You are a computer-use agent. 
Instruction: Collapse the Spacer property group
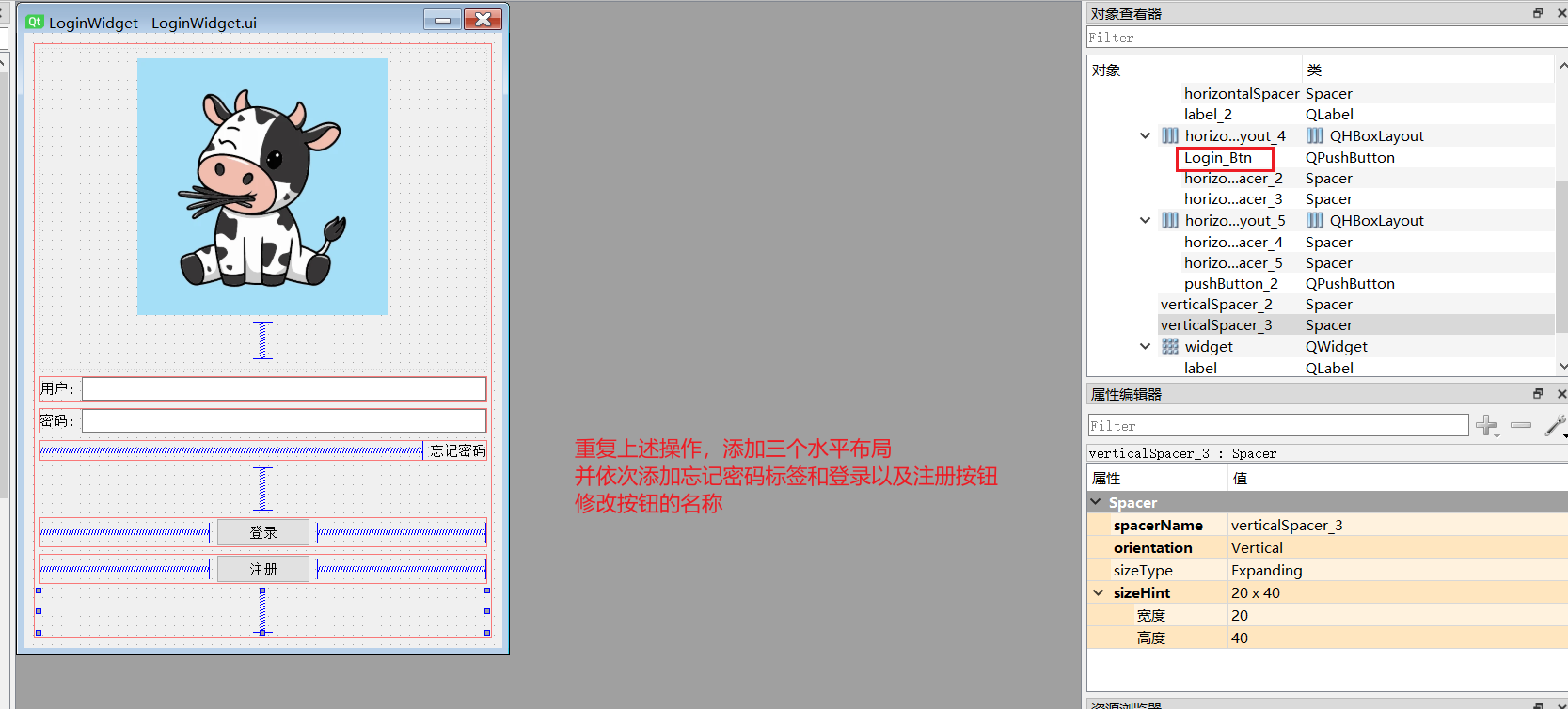pyautogui.click(x=1096, y=502)
